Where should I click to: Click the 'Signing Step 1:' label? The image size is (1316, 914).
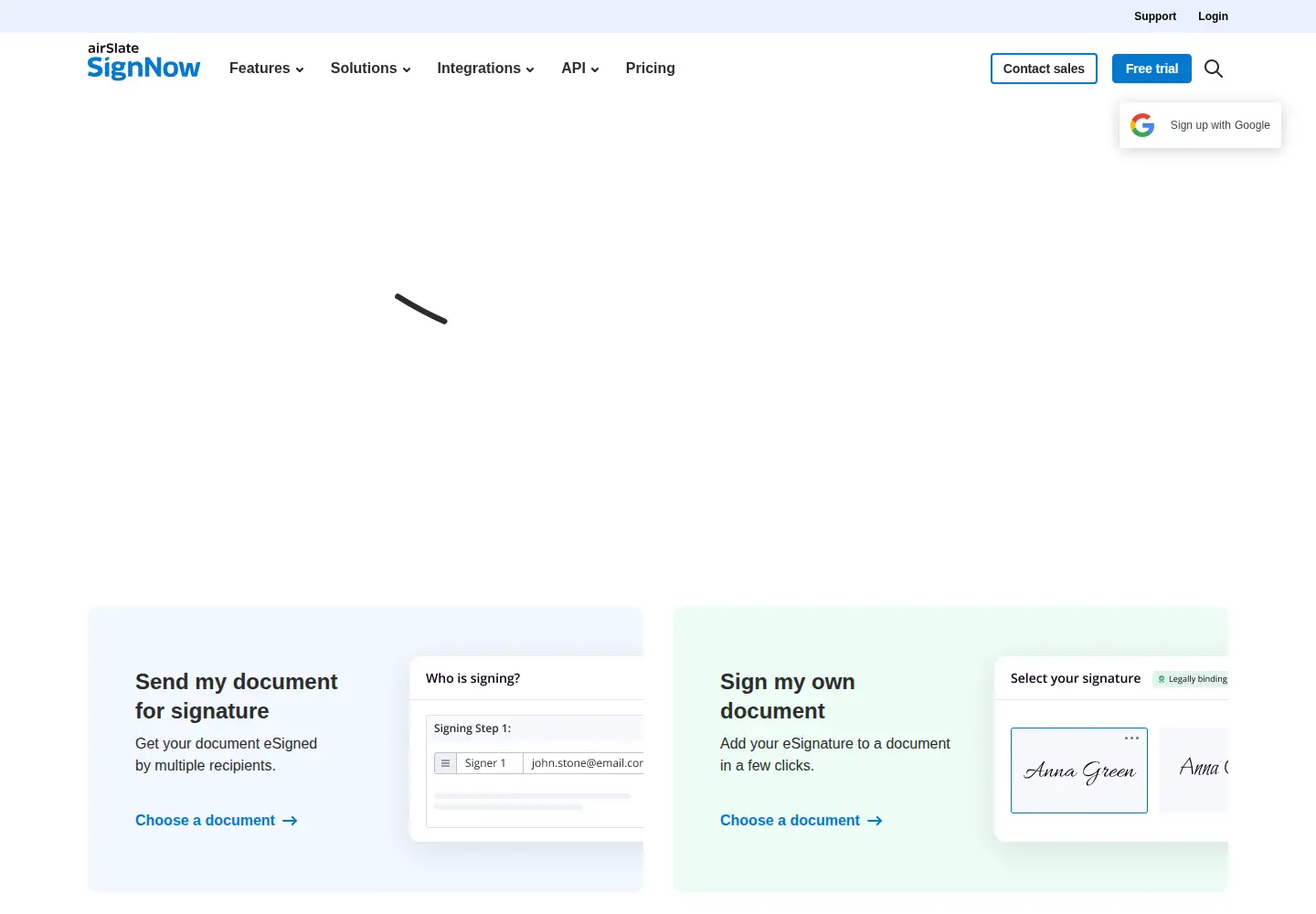point(472,728)
